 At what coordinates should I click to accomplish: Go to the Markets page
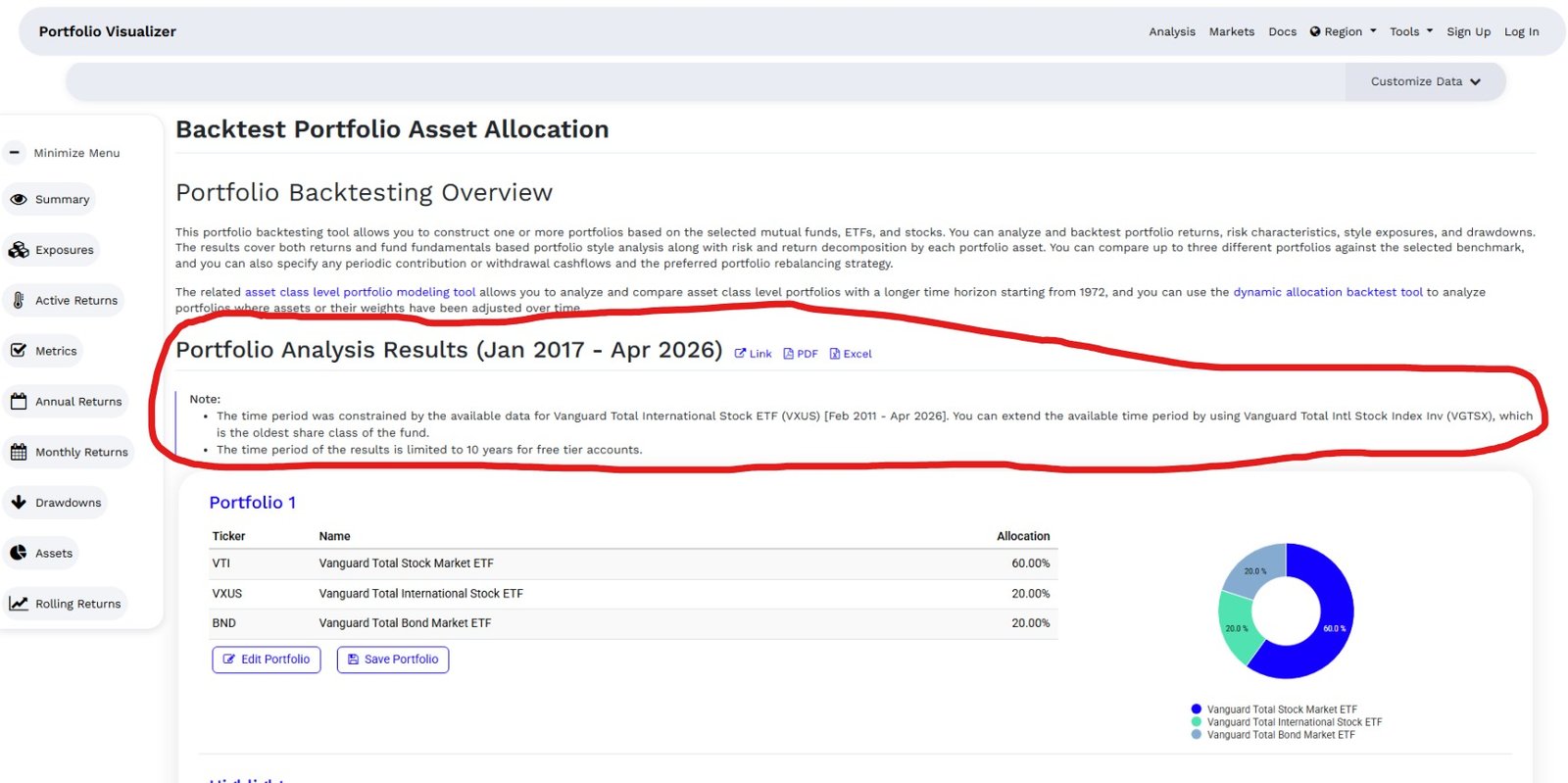[1232, 31]
